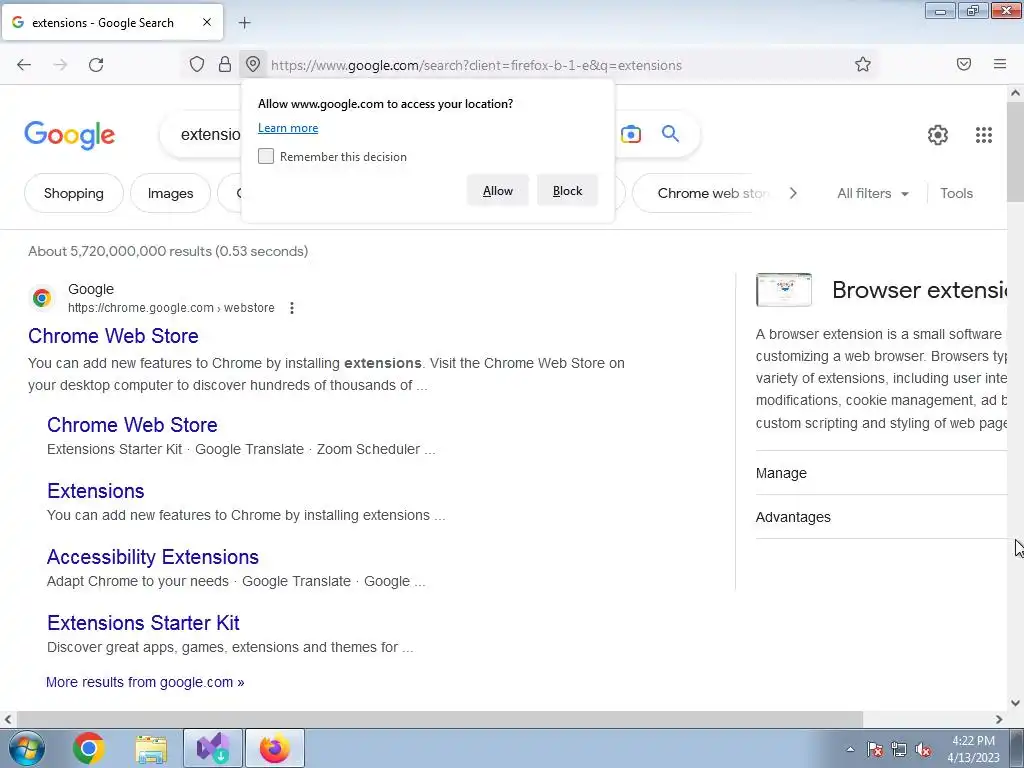This screenshot has height=768, width=1024.
Task: Show hidden system tray icons arrow
Action: (850, 749)
